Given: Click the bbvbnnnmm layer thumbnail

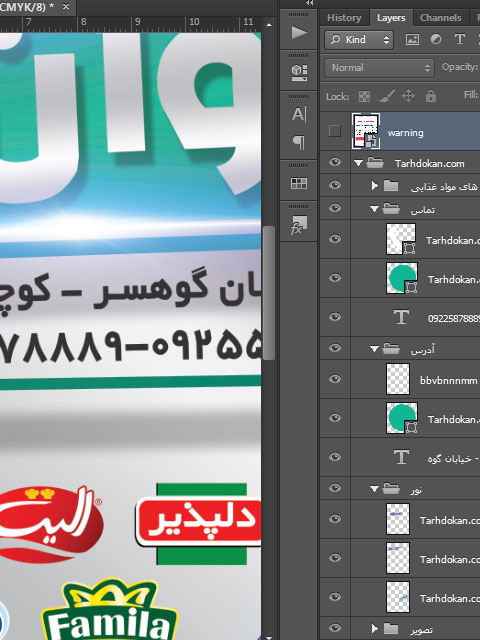Looking at the screenshot, I should [x=398, y=379].
